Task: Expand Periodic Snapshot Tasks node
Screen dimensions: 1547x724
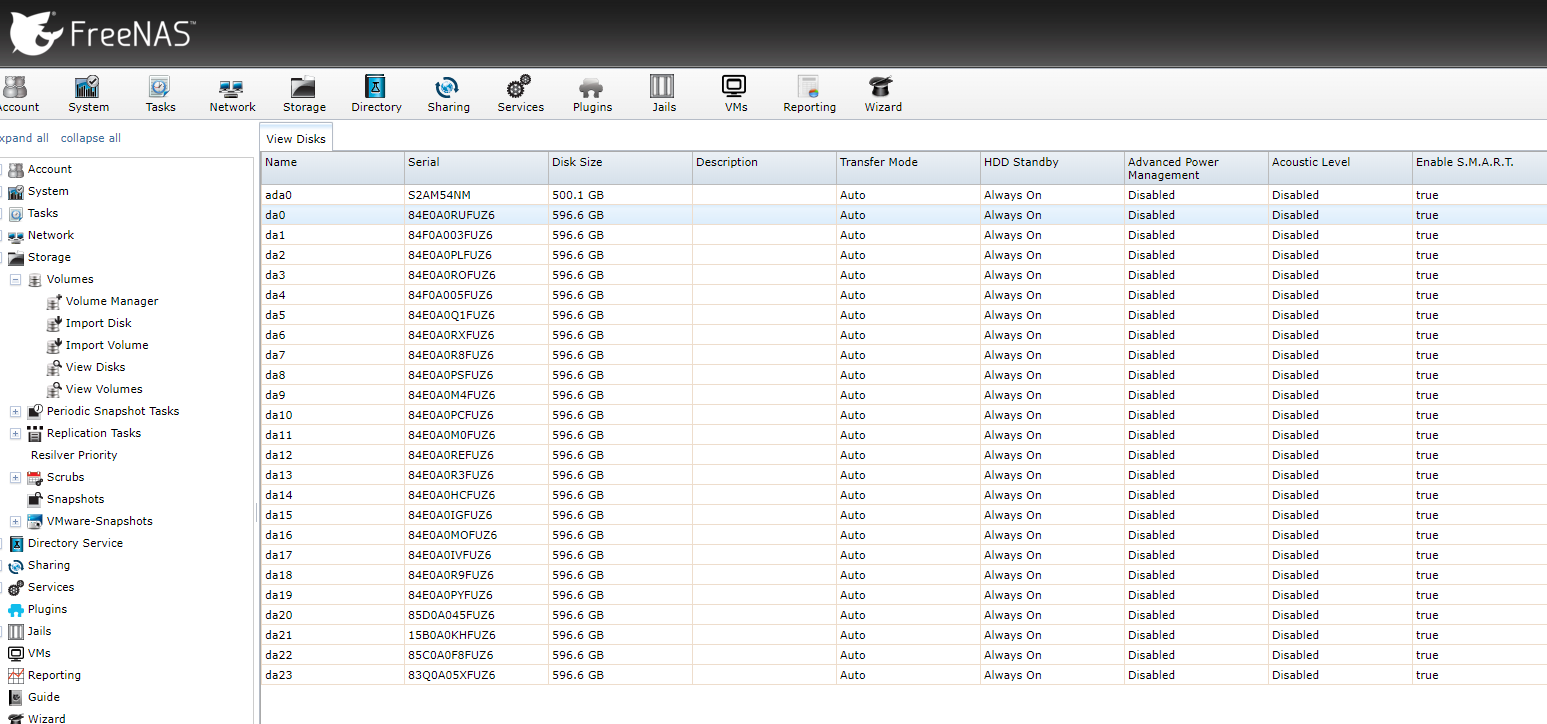Action: pos(15,412)
